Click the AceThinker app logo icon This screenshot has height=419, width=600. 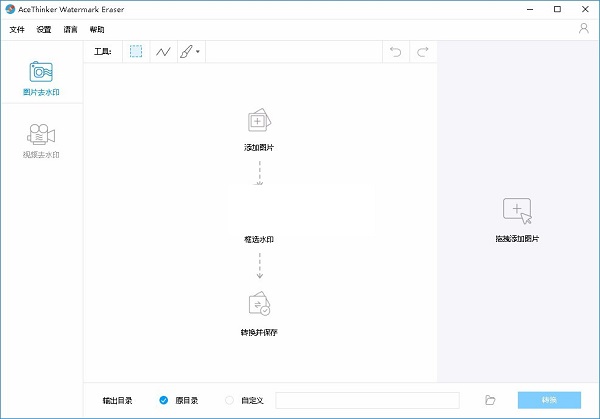pos(10,9)
